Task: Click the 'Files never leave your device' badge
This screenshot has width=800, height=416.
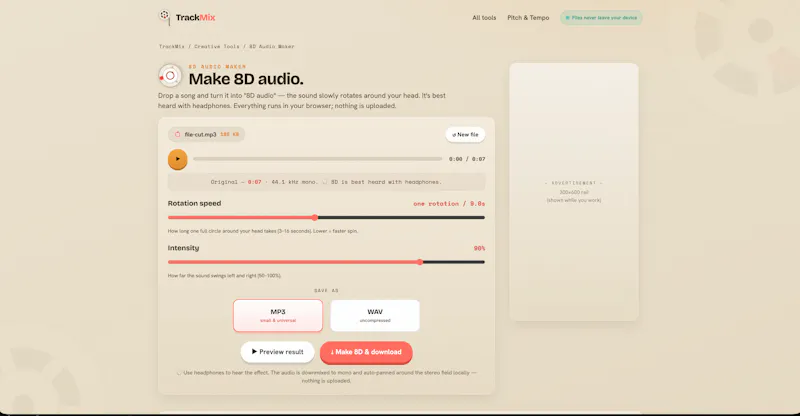Action: click(601, 17)
